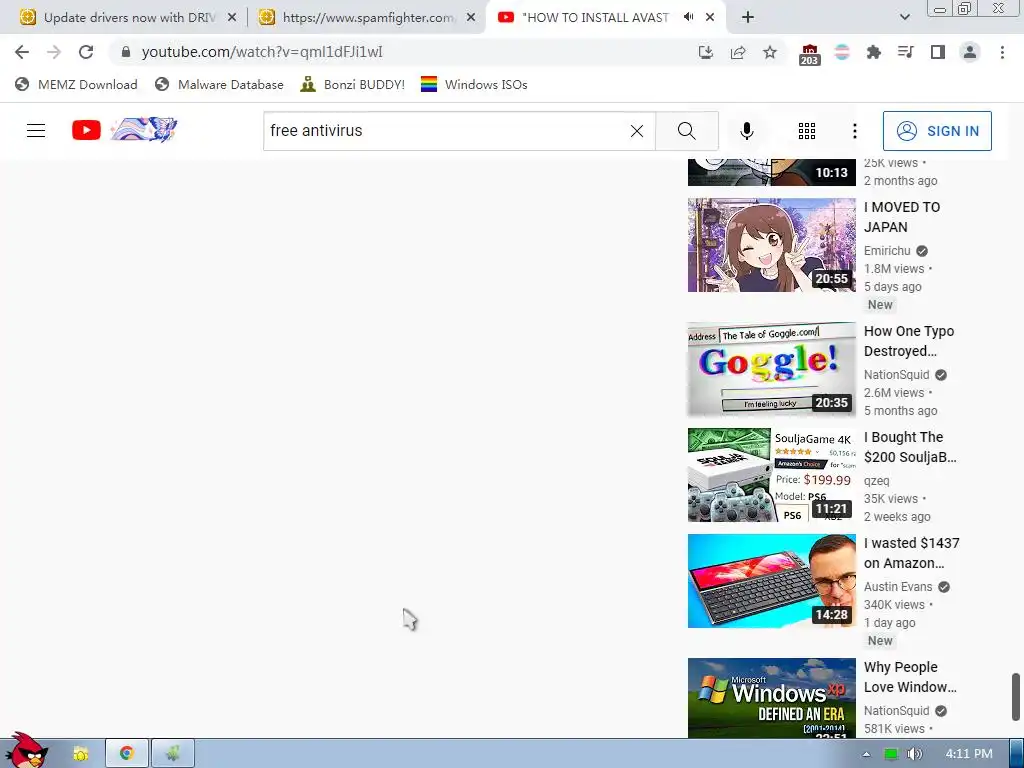The height and width of the screenshot is (768, 1024).
Task: Open the Austin Evans channel name
Action: tap(898, 586)
